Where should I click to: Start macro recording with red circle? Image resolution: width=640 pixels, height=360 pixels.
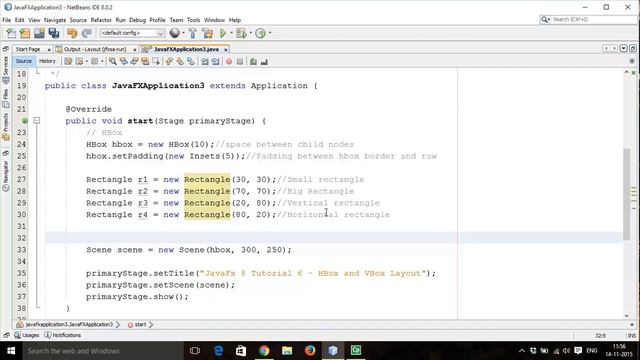[x=229, y=62]
